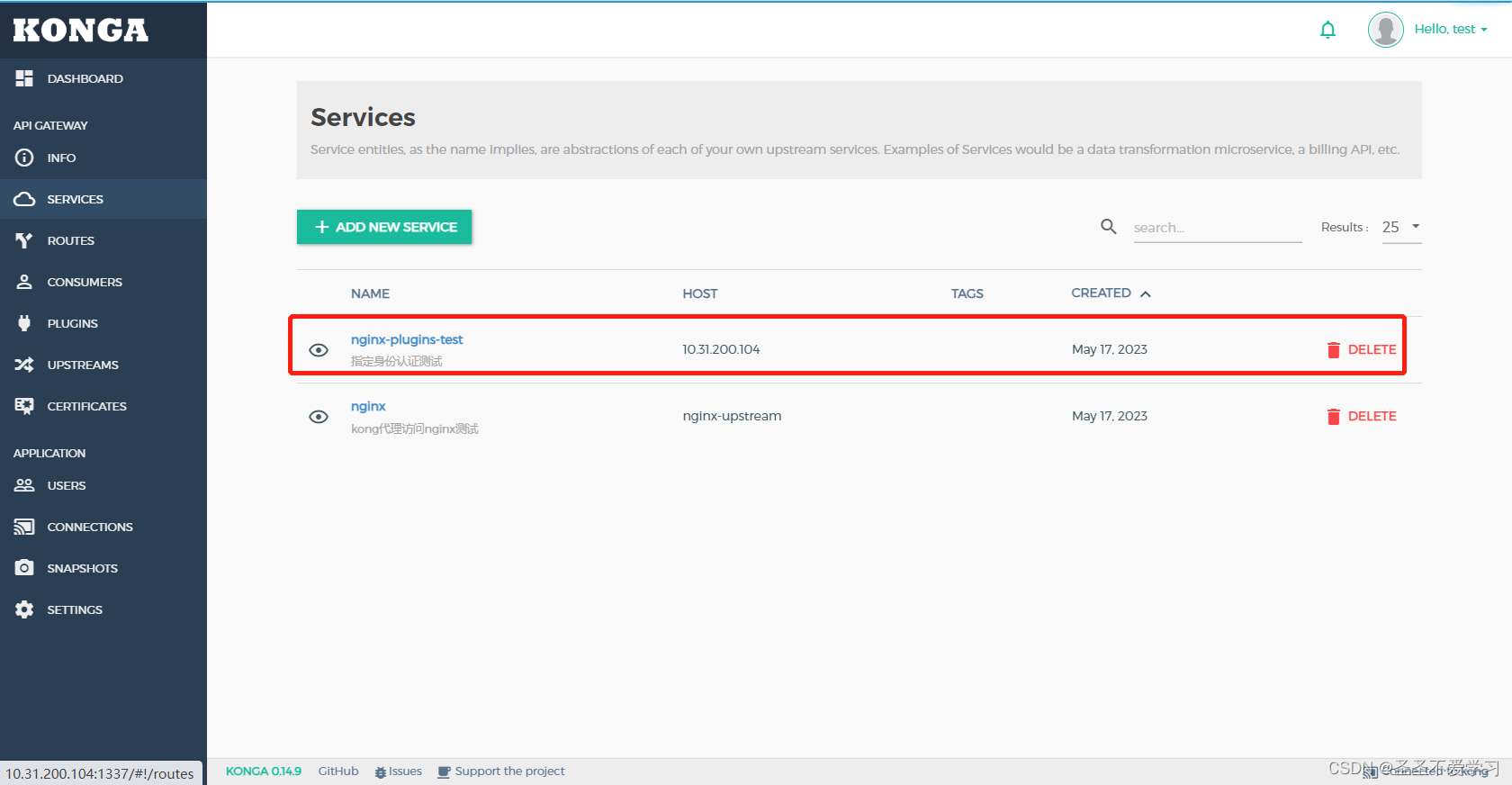Click the search magnifier icon

coord(1109,227)
